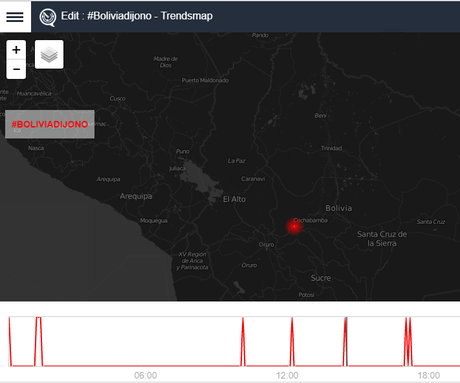Image resolution: width=460 pixels, height=383 pixels.
Task: Click the La Paz map label
Action: point(236,161)
